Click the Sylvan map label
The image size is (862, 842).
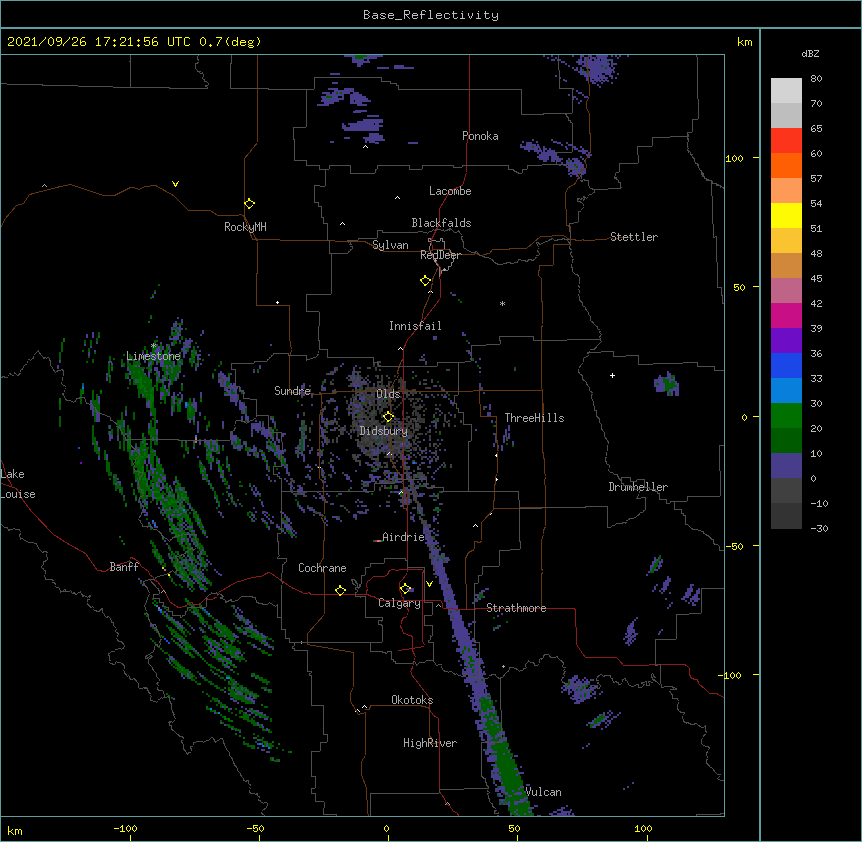coord(390,245)
